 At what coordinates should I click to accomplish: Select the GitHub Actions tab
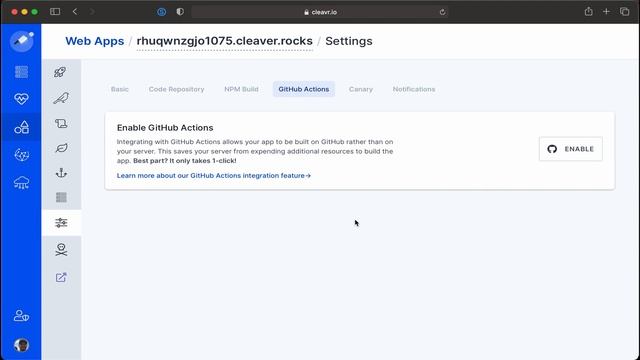[304, 89]
